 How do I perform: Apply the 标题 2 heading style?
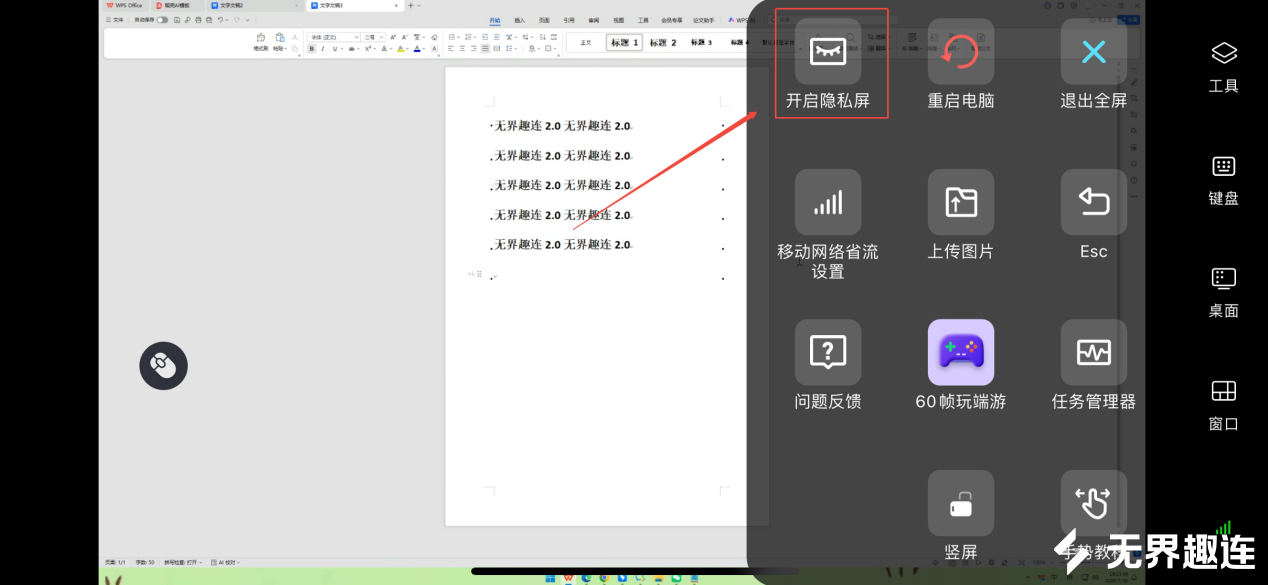pyautogui.click(x=663, y=42)
